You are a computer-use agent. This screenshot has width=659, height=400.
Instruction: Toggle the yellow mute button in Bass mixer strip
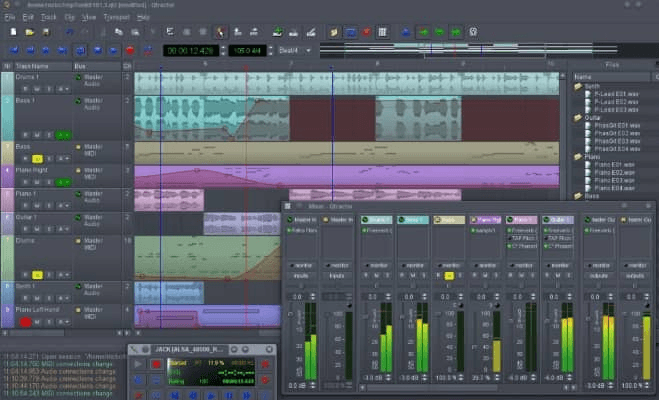(x=449, y=276)
